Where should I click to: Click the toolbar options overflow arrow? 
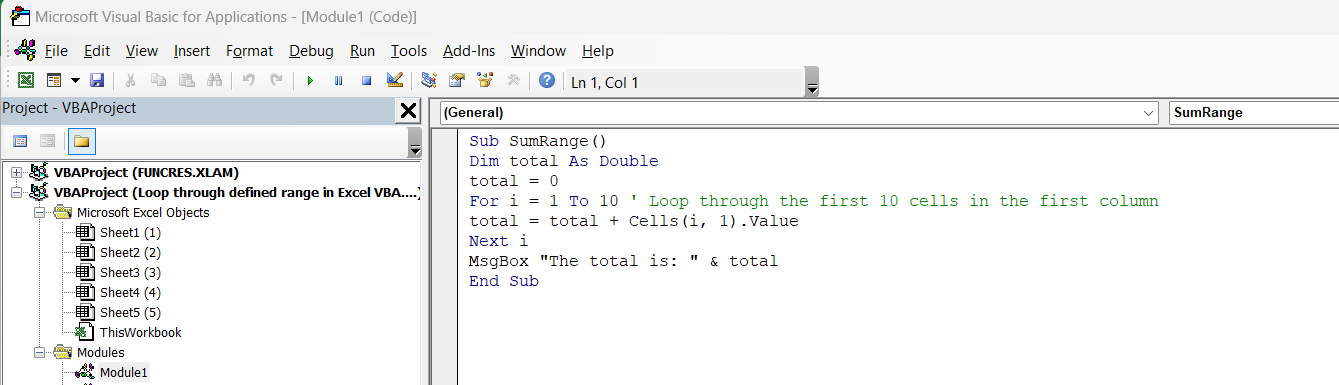point(812,82)
